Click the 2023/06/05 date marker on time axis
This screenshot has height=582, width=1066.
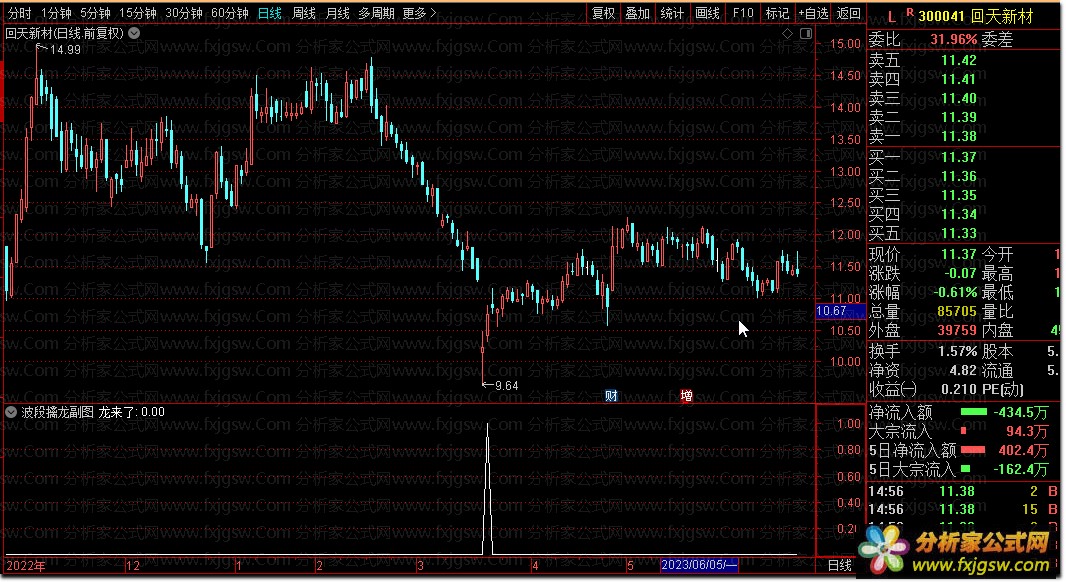[699, 565]
